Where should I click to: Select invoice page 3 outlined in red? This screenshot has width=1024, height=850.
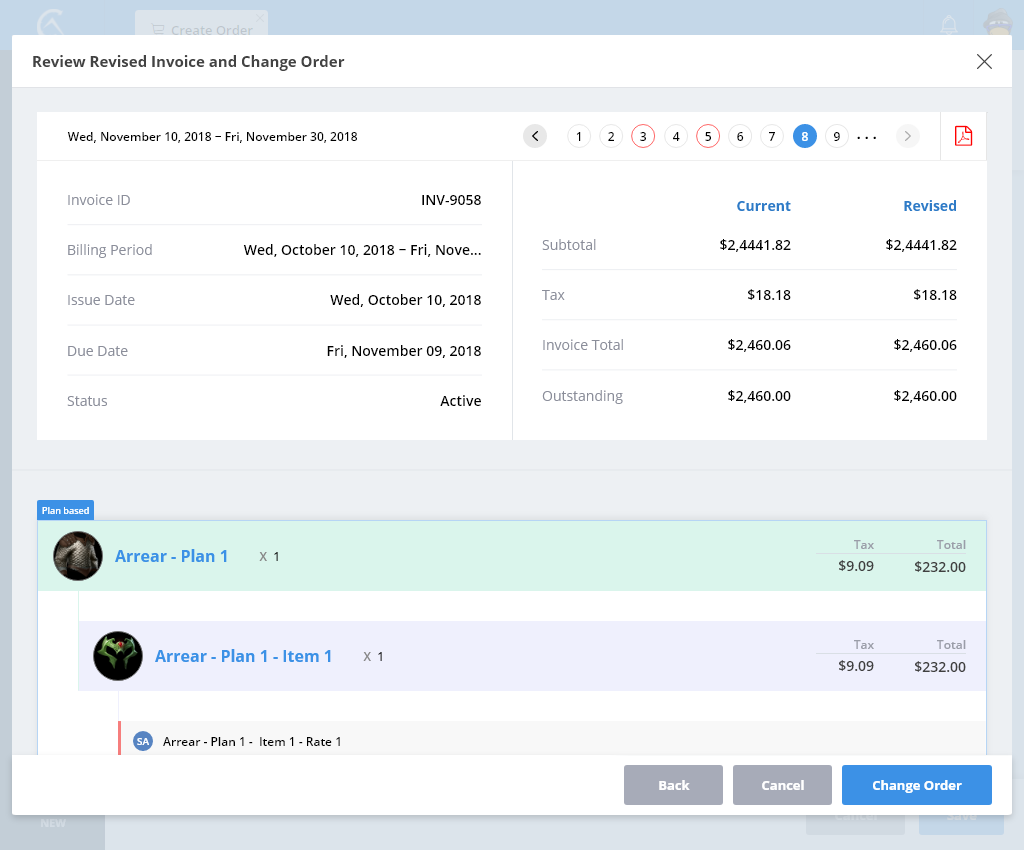[643, 136]
